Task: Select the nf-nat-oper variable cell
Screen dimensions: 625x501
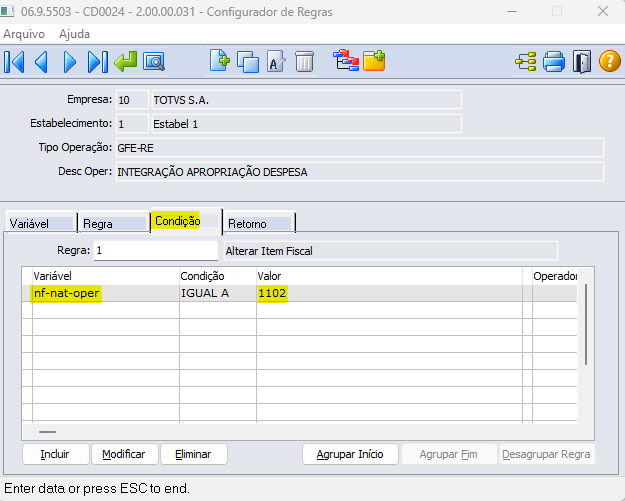Action: pyautogui.click(x=106, y=293)
